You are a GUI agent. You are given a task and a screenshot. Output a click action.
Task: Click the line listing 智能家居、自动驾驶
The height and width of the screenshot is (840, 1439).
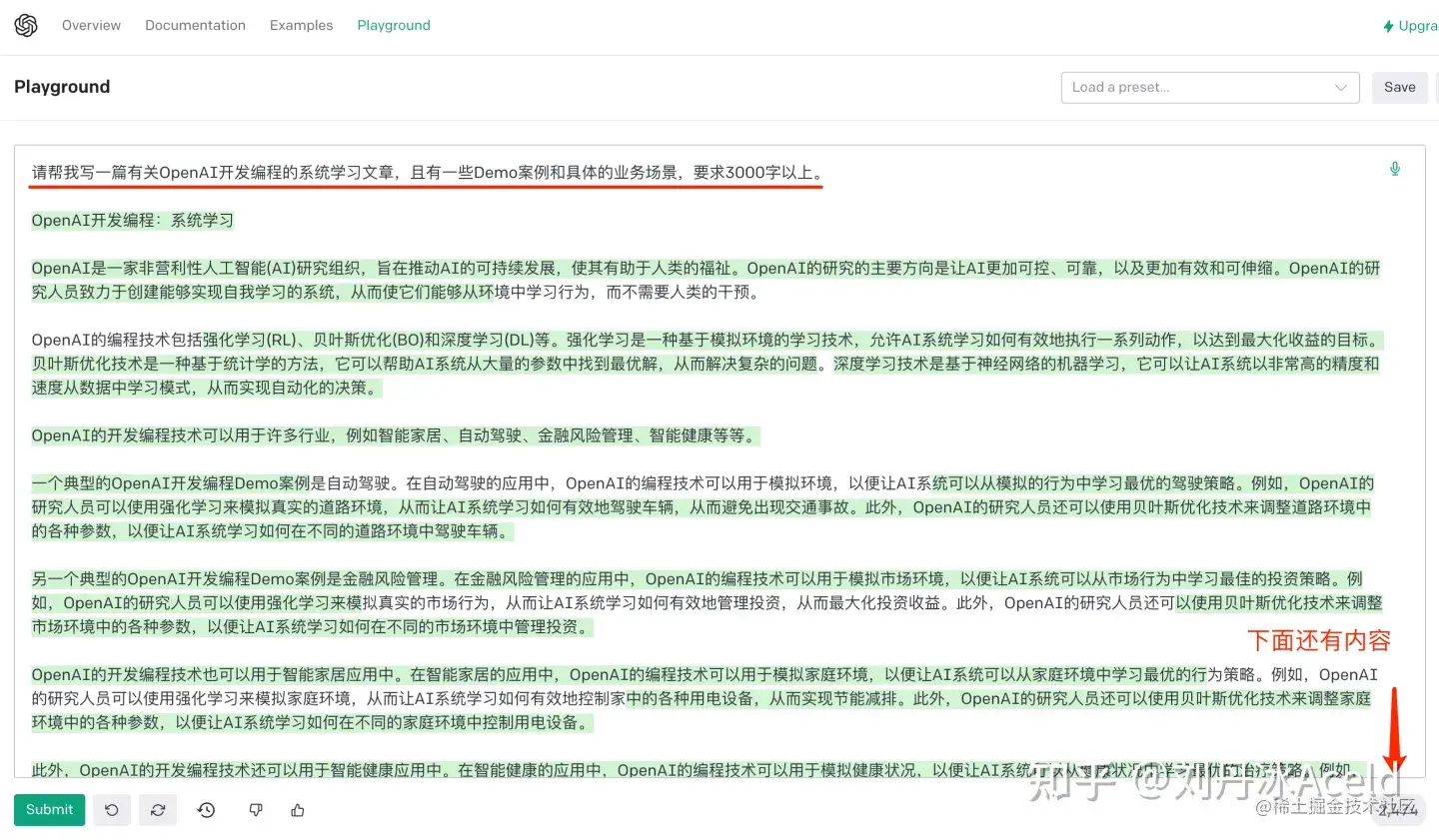pyautogui.click(x=396, y=435)
